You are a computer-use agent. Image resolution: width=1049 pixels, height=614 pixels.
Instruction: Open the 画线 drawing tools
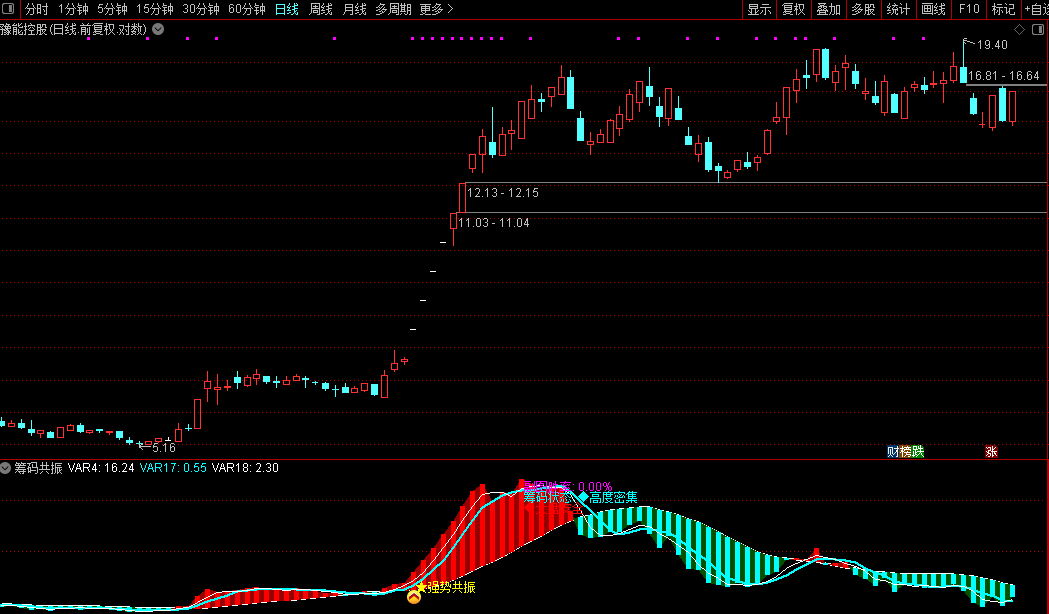(x=933, y=9)
